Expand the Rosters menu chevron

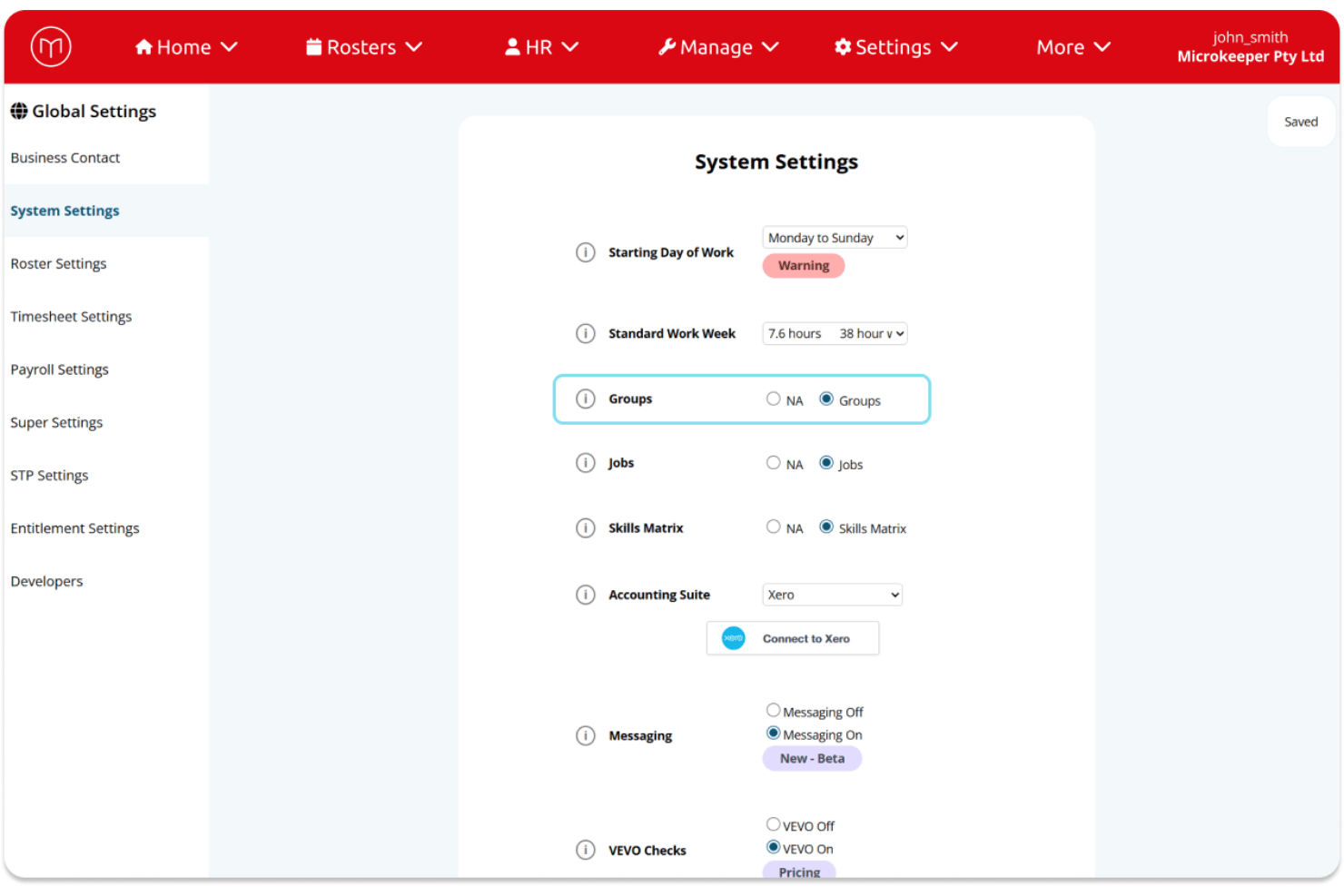click(414, 47)
